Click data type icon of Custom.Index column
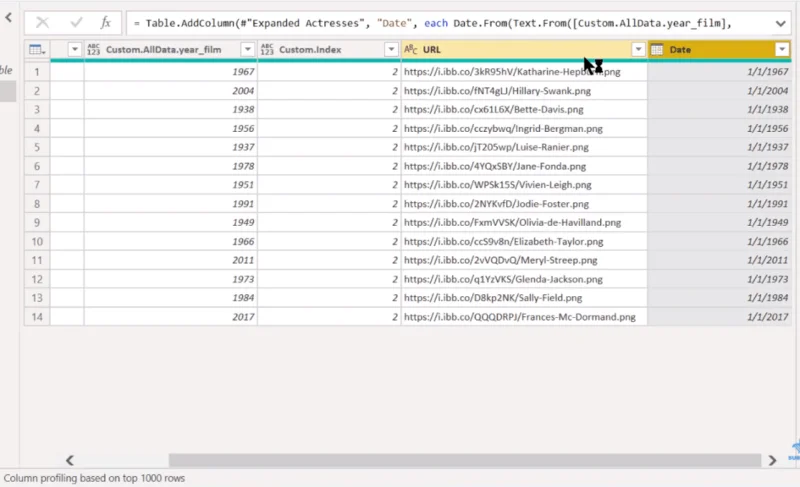 tap(267, 49)
